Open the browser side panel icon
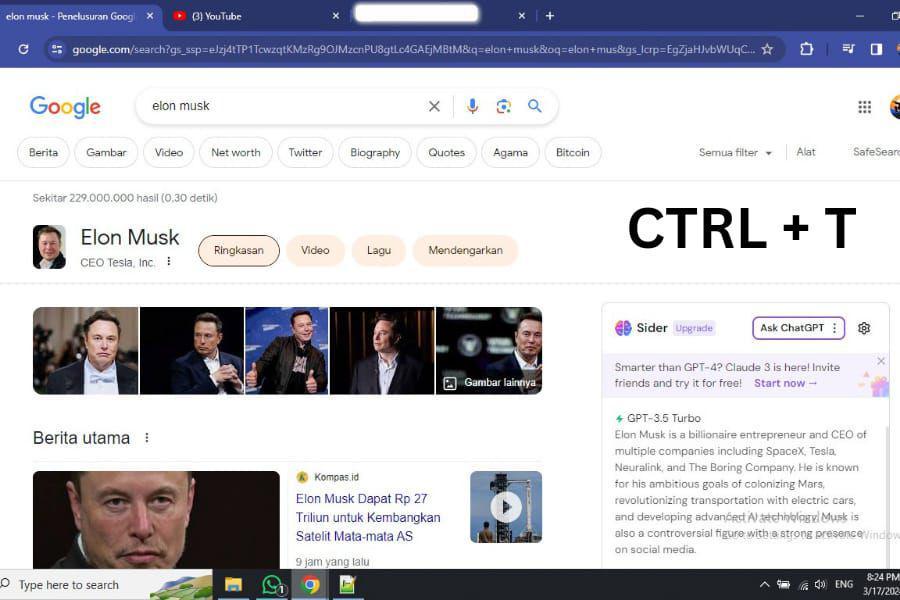This screenshot has height=600, width=900. (x=876, y=49)
